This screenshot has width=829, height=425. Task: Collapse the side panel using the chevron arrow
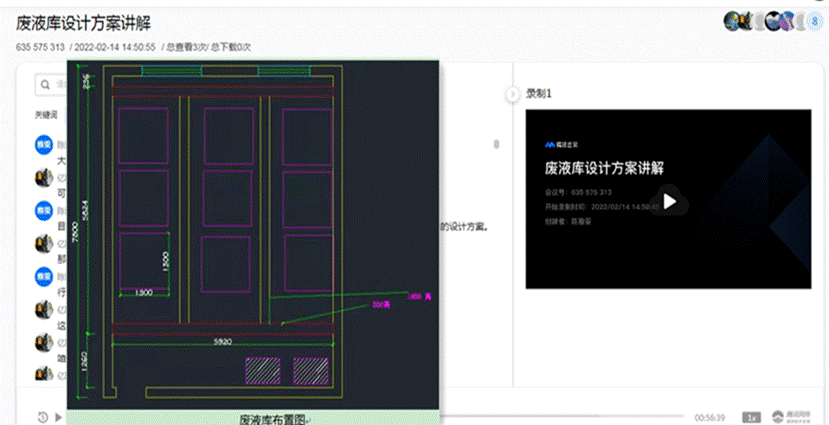click(512, 93)
